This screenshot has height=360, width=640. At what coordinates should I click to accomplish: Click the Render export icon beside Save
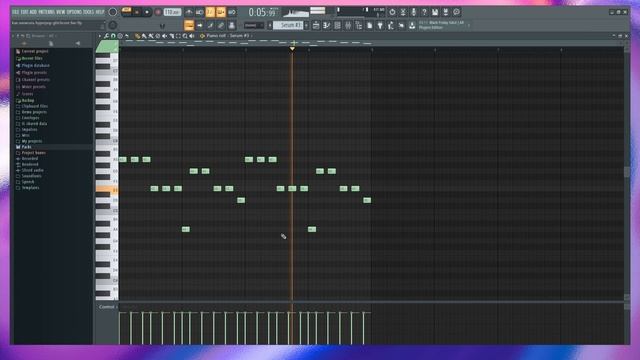(x=445, y=12)
